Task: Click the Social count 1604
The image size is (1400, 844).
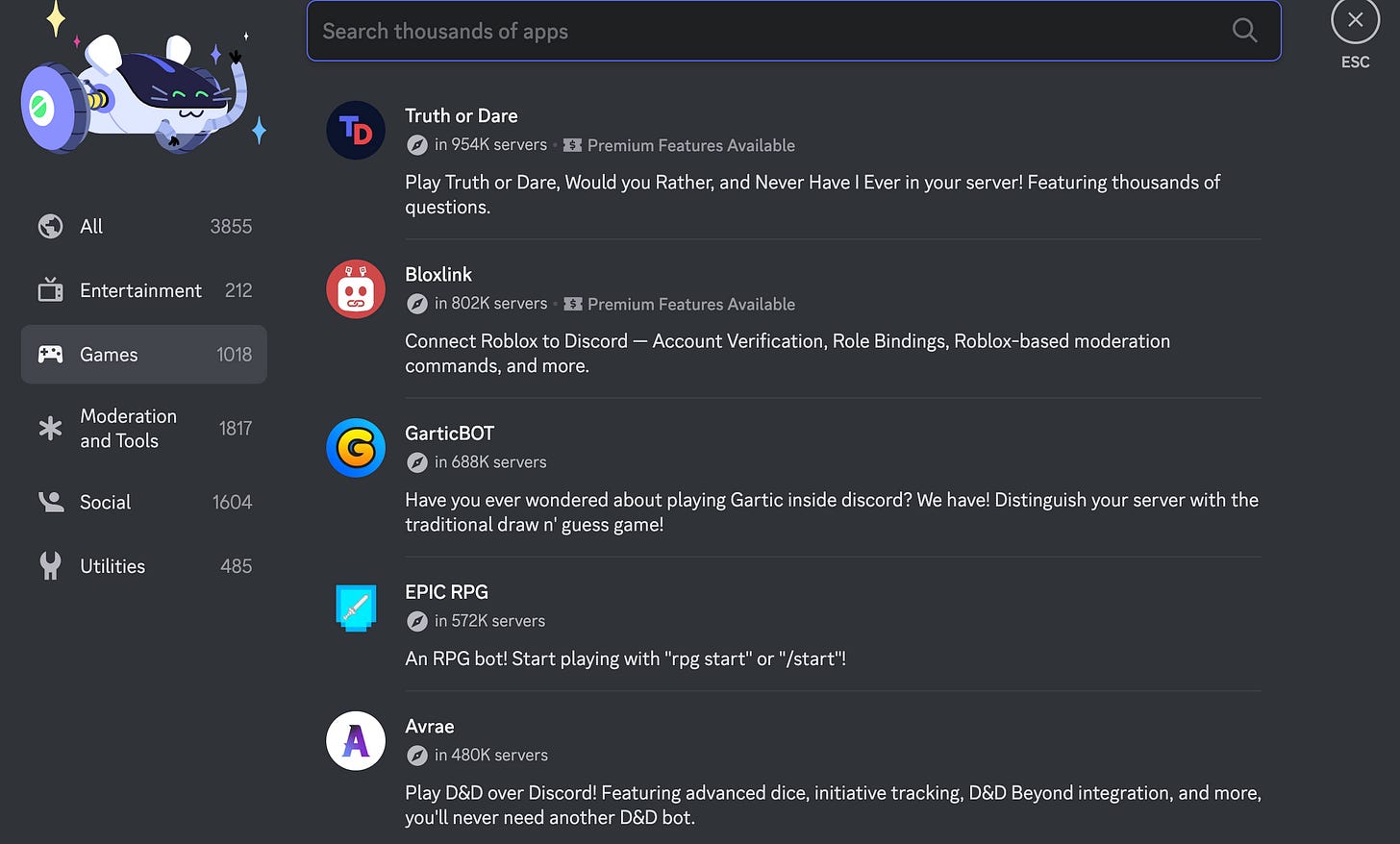Action: [232, 502]
